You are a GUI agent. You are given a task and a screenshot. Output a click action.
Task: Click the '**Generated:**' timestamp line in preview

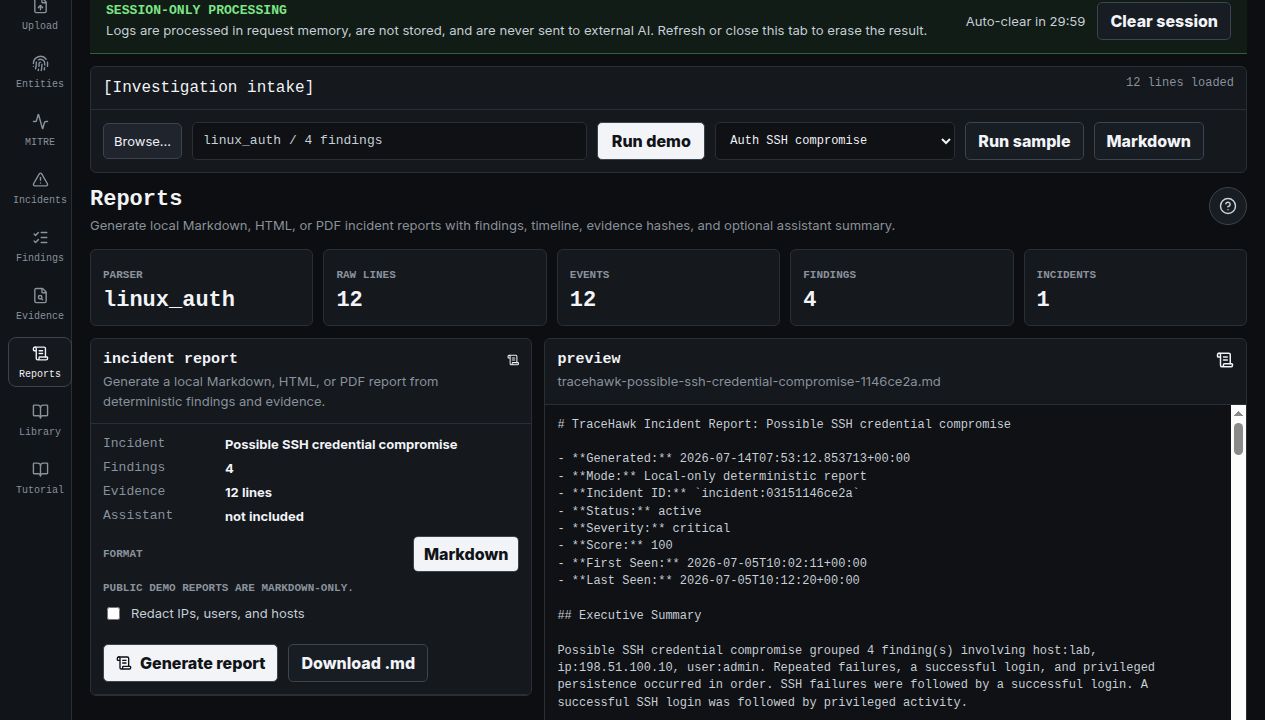[733, 458]
